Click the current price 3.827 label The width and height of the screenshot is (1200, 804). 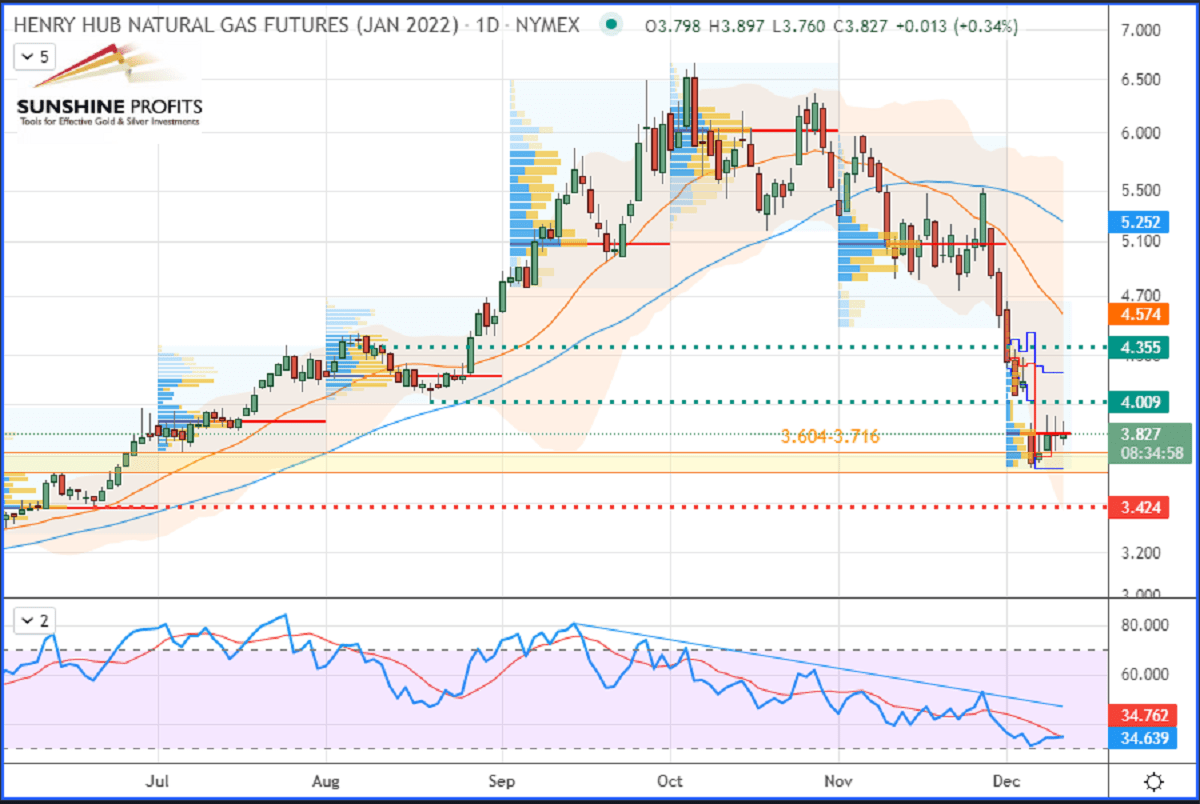[x=1140, y=434]
